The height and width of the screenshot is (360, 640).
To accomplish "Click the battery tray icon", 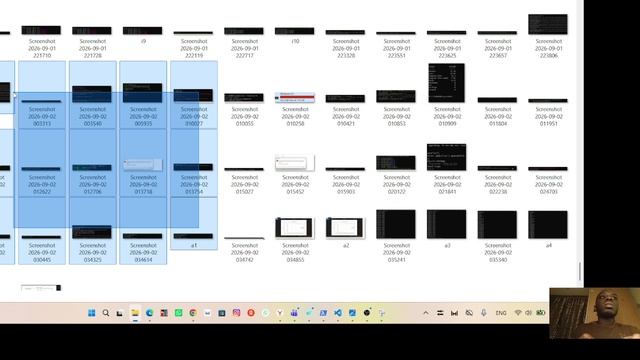I will click(540, 313).
